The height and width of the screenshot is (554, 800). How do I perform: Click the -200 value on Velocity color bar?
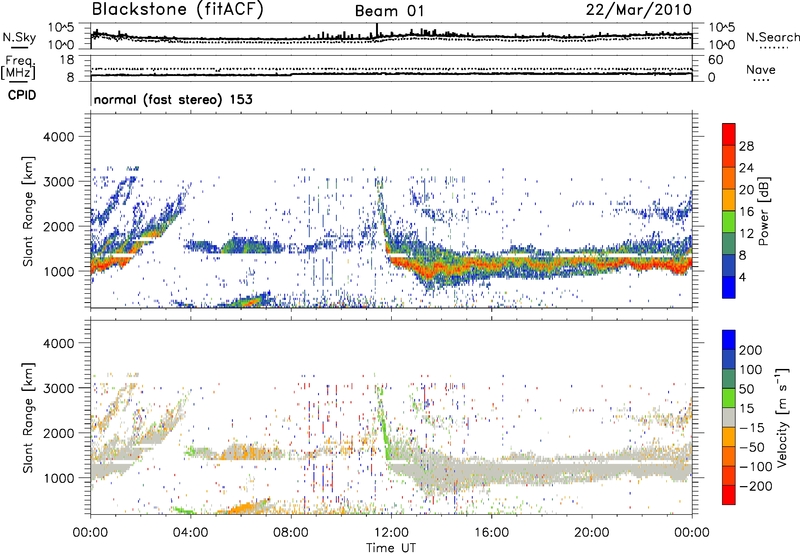click(x=755, y=486)
